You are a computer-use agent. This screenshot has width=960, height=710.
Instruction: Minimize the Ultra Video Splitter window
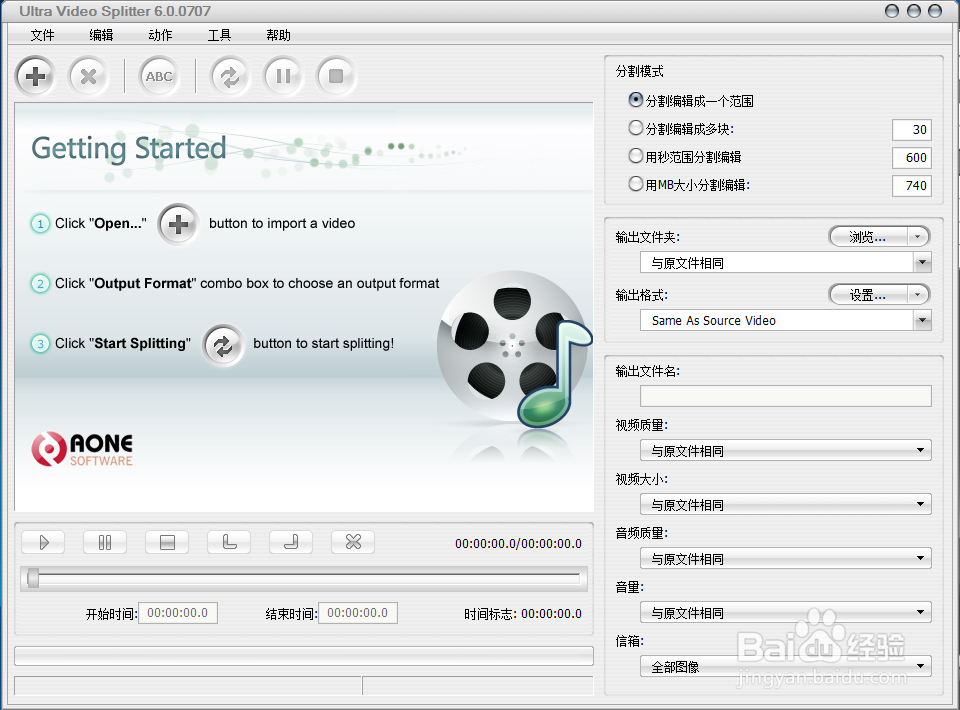pos(892,11)
